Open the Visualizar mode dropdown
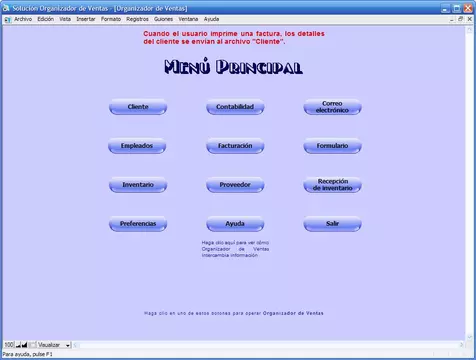The height and width of the screenshot is (360, 476). coord(54,345)
